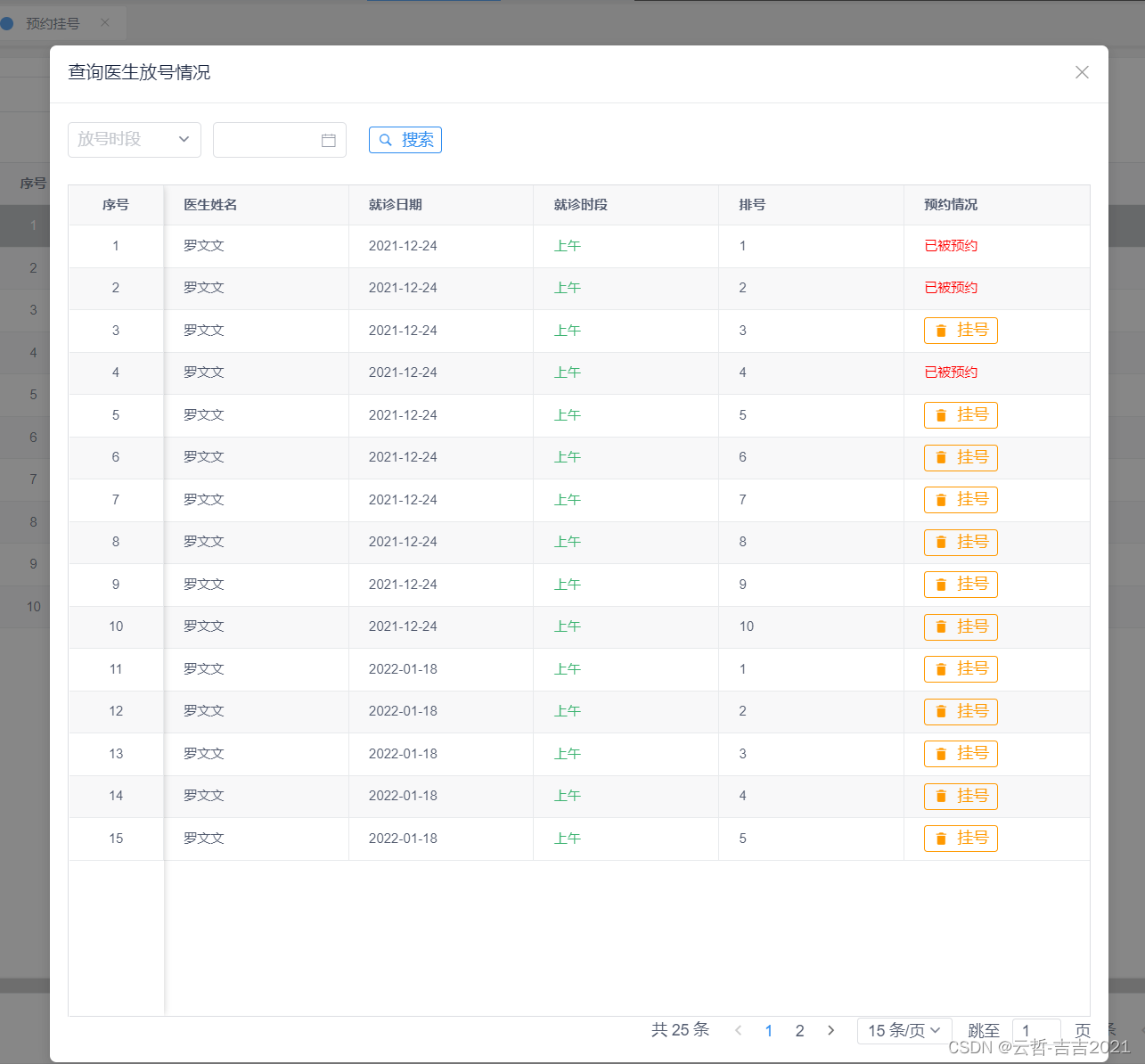Viewport: 1145px width, 1064px height.
Task: Click 罗文文 name in row 15
Action: click(x=204, y=839)
